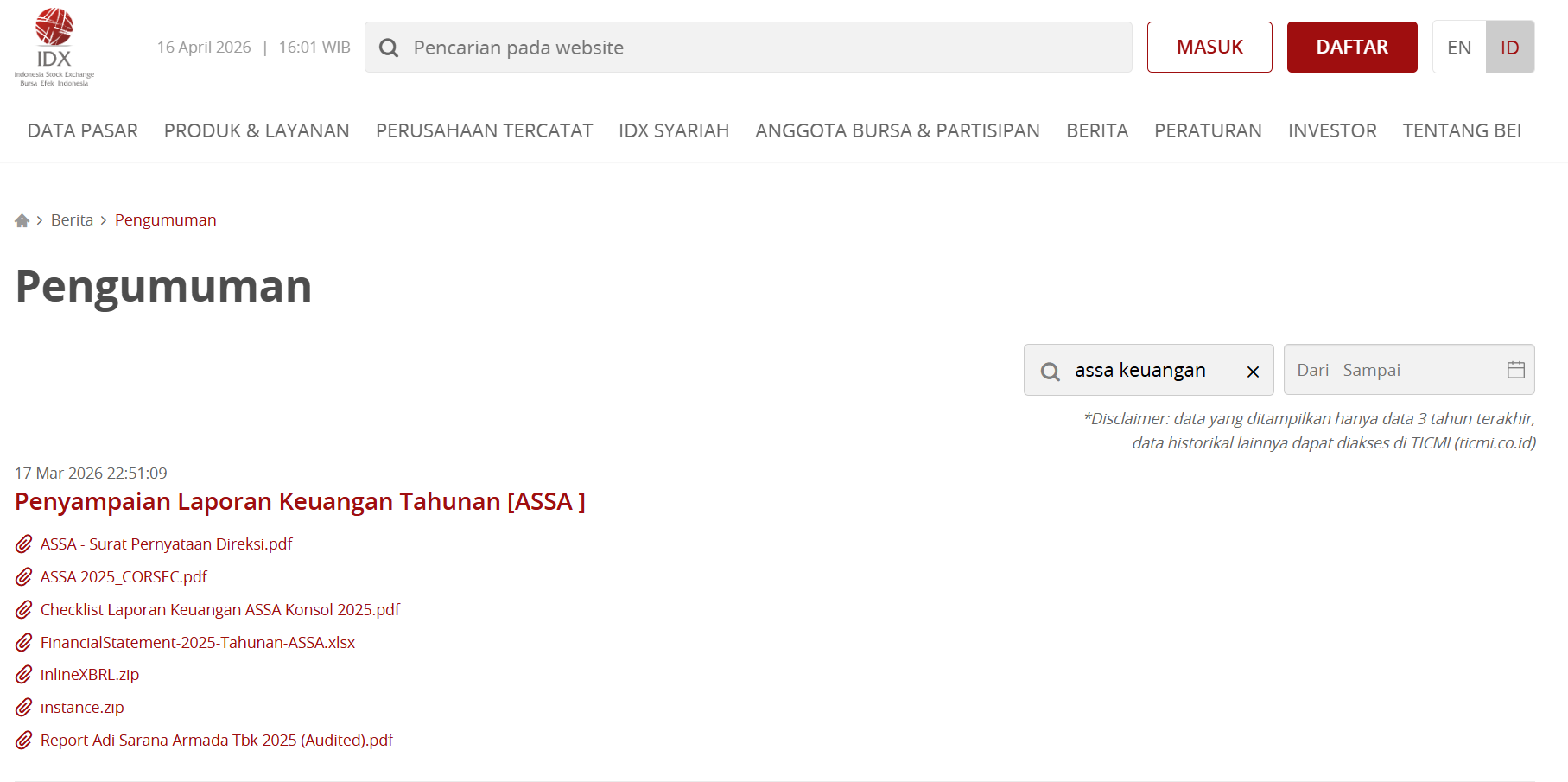Click the website search magnifier icon
This screenshot has height=782, width=1568.
(x=389, y=48)
